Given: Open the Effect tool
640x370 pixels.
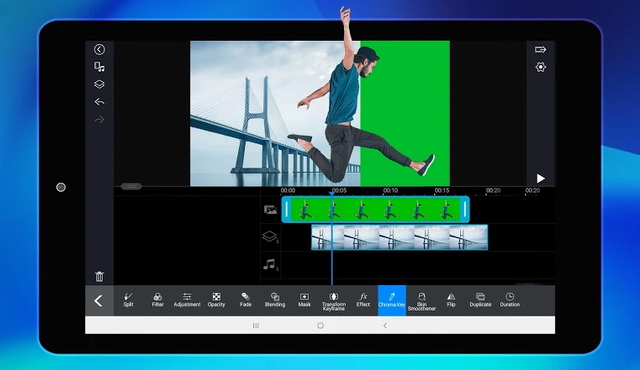Looking at the screenshot, I should click(363, 300).
